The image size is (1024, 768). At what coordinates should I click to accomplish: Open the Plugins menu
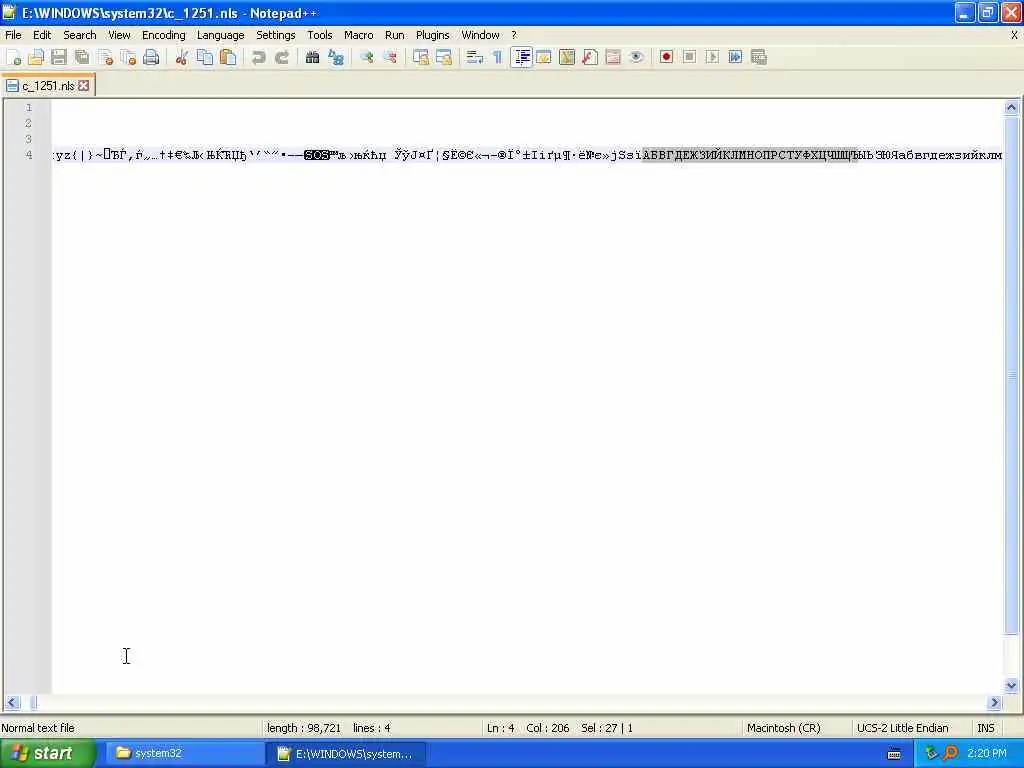tap(432, 35)
